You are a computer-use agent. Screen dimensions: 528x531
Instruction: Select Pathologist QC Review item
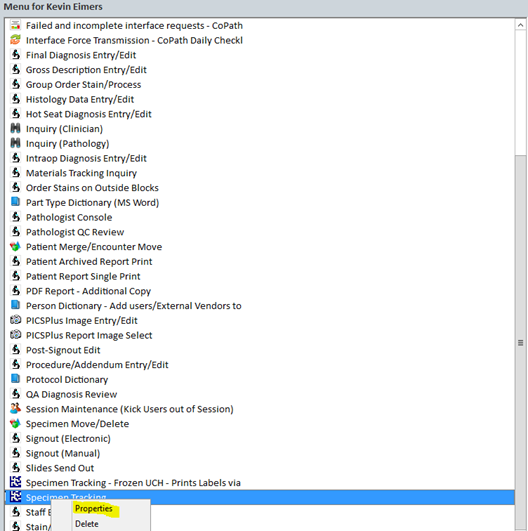click(75, 232)
